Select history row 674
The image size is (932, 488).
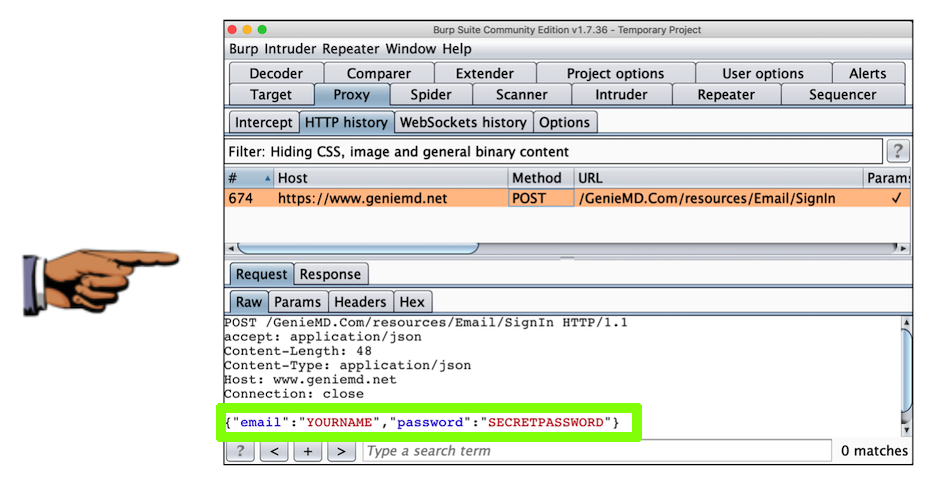pyautogui.click(x=567, y=198)
